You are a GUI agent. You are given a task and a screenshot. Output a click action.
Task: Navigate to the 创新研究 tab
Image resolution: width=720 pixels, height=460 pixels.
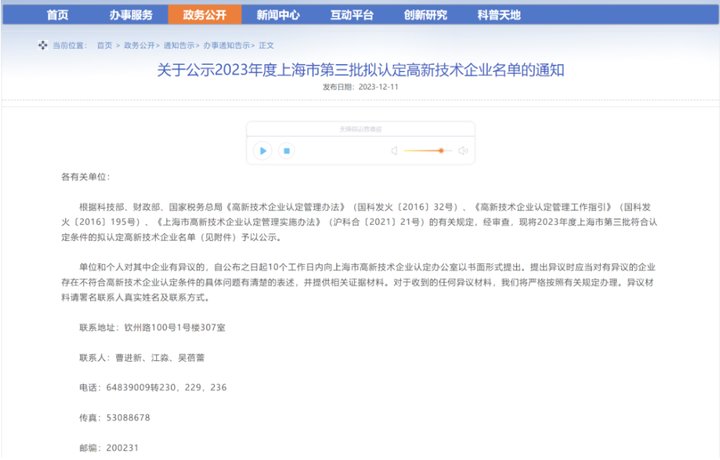click(x=427, y=15)
